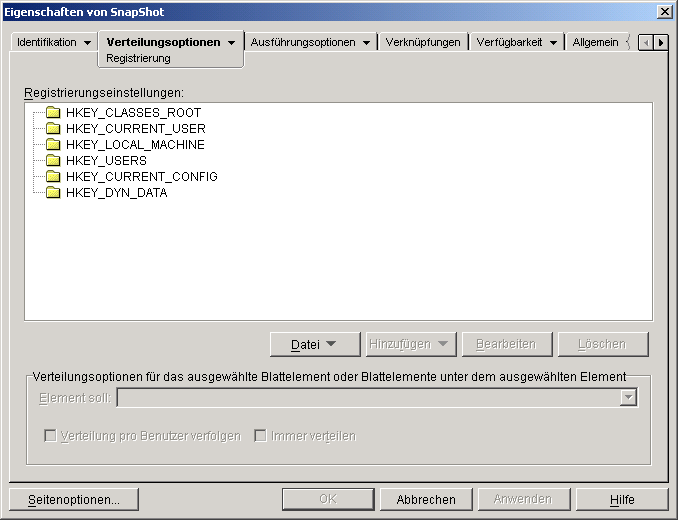Select HKEY_CURRENT_CONFIG text in the tree
The height and width of the screenshot is (520, 678).
coord(142,177)
